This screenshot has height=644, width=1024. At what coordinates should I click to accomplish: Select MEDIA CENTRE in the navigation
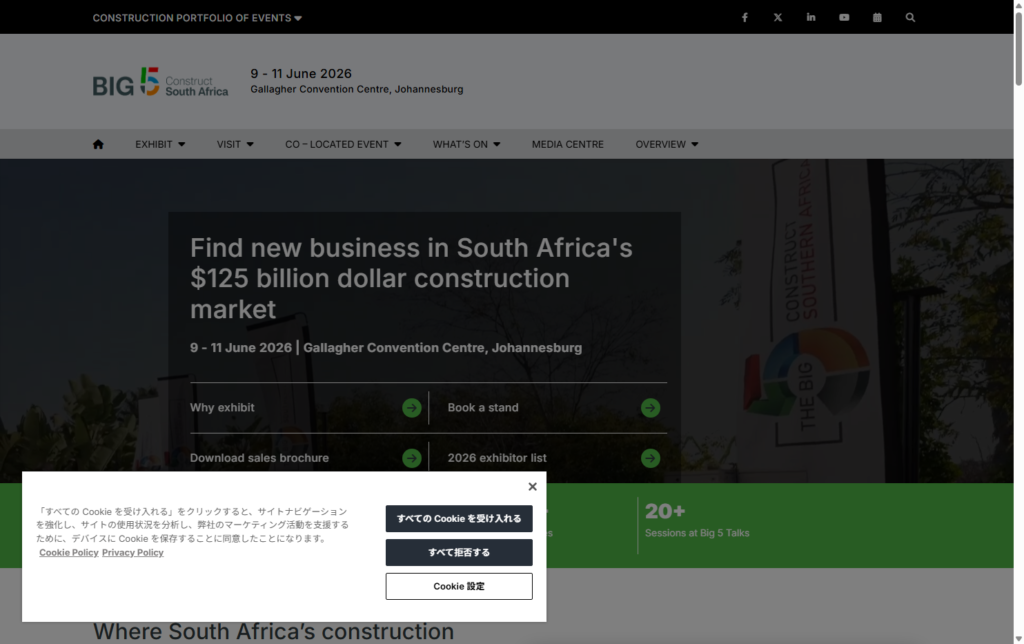pyautogui.click(x=567, y=144)
